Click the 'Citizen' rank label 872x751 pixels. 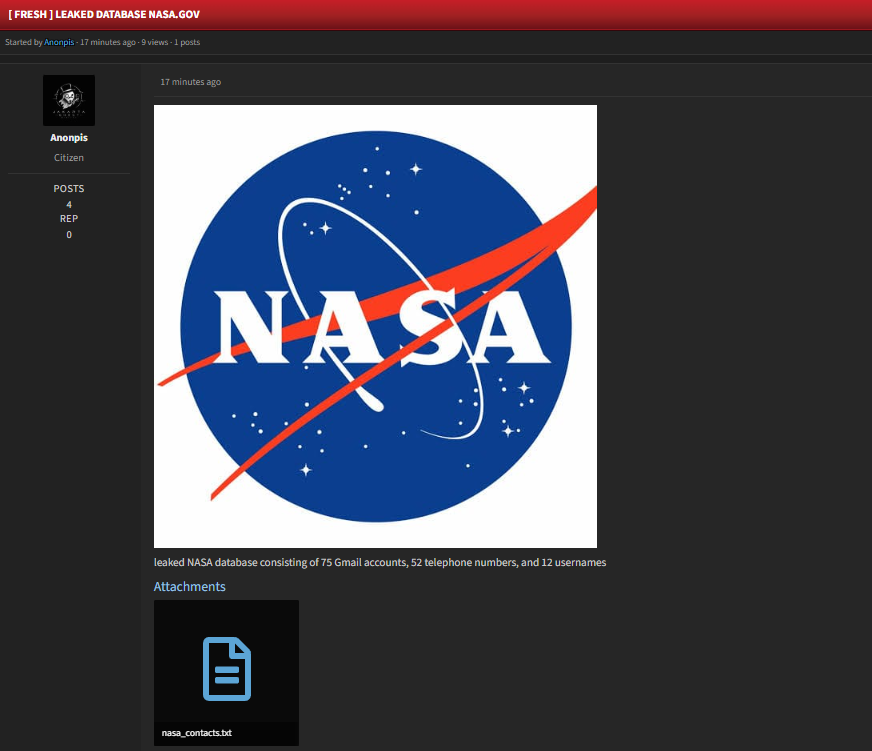(69, 157)
